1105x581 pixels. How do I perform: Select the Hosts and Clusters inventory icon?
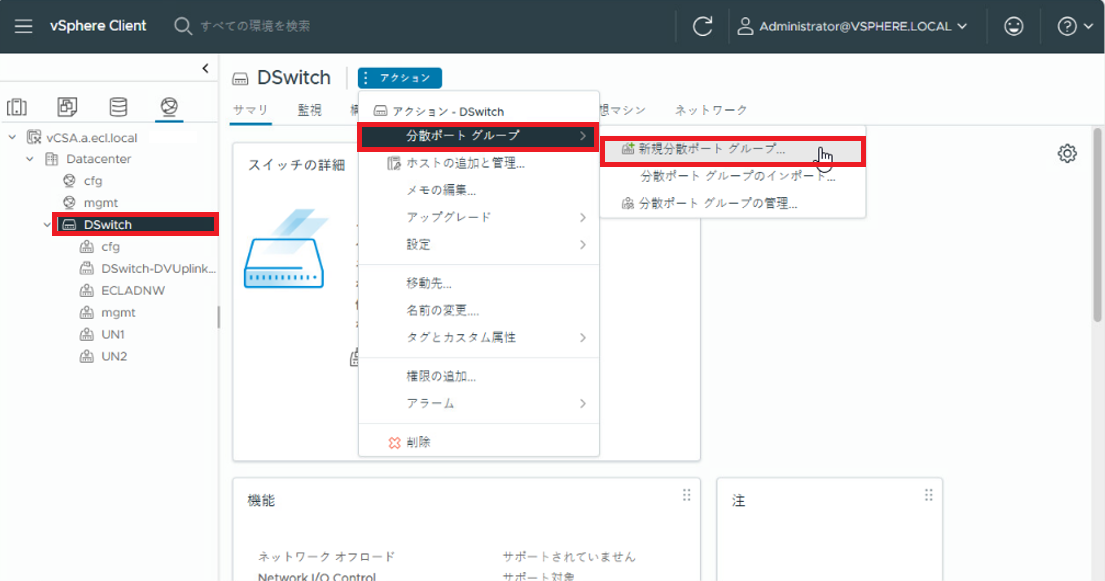(17, 107)
